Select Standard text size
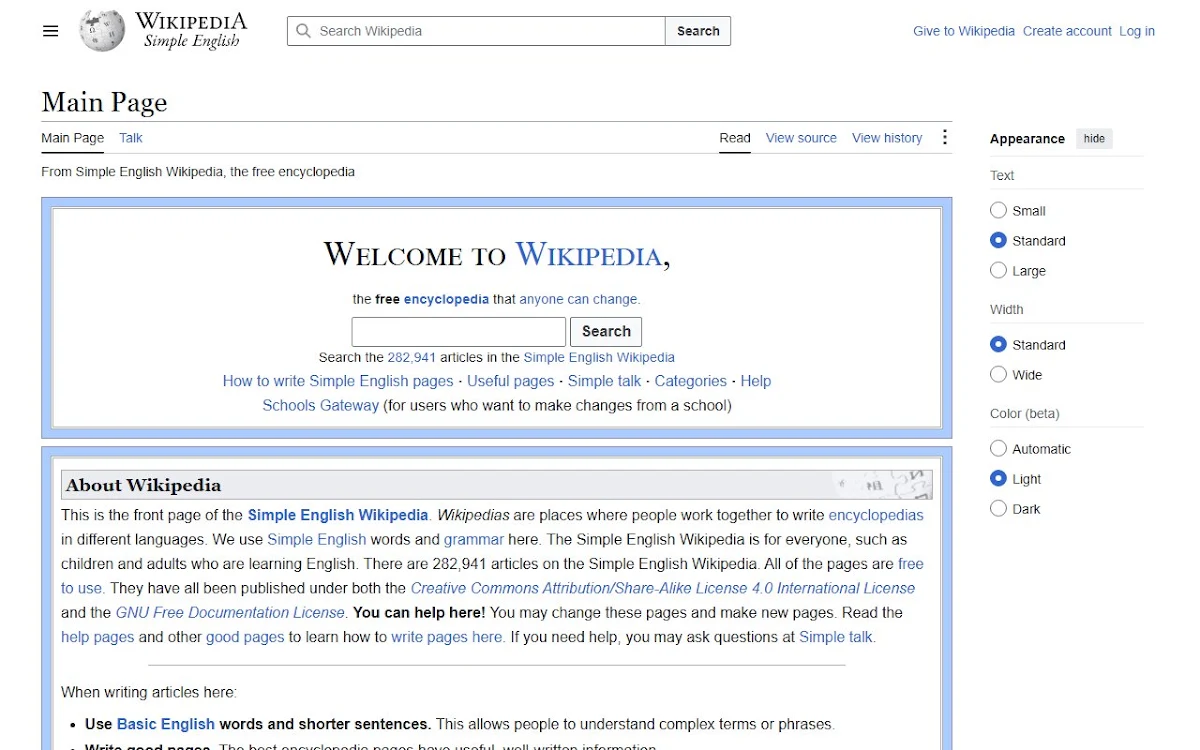This screenshot has width=1200, height=750. coord(998,240)
